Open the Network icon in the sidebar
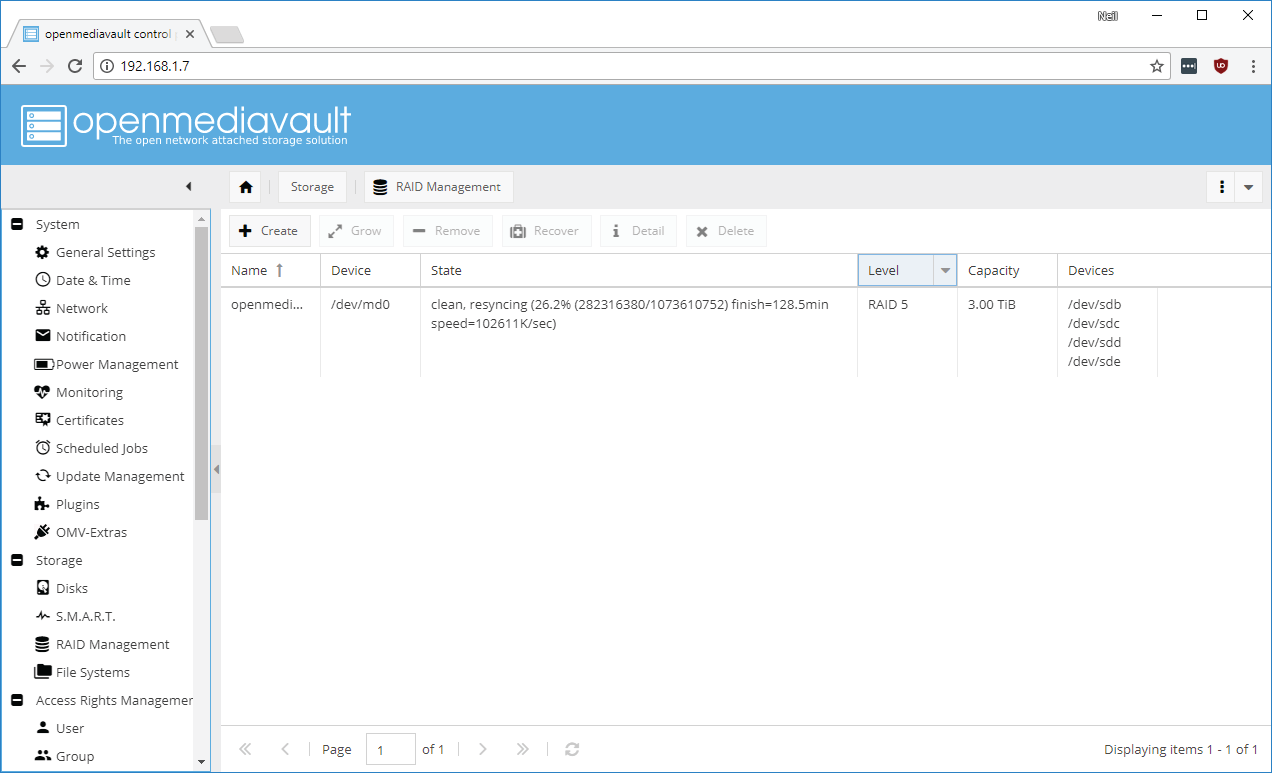The width and height of the screenshot is (1272, 773). [42, 308]
